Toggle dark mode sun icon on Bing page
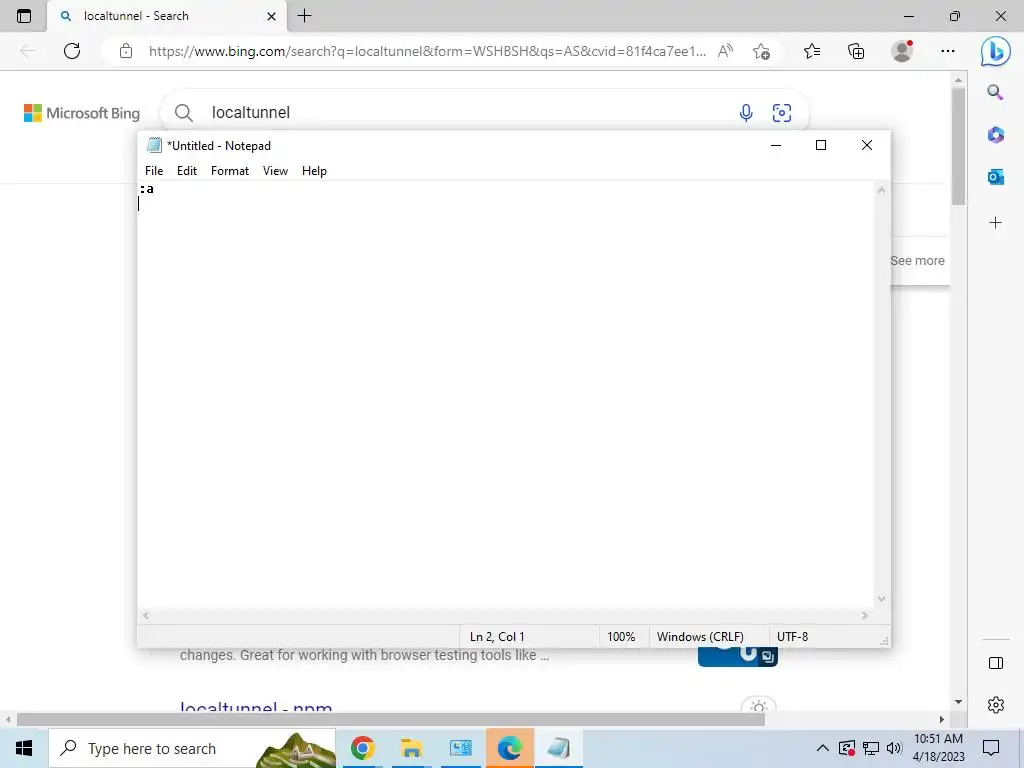The image size is (1024, 768). [758, 706]
